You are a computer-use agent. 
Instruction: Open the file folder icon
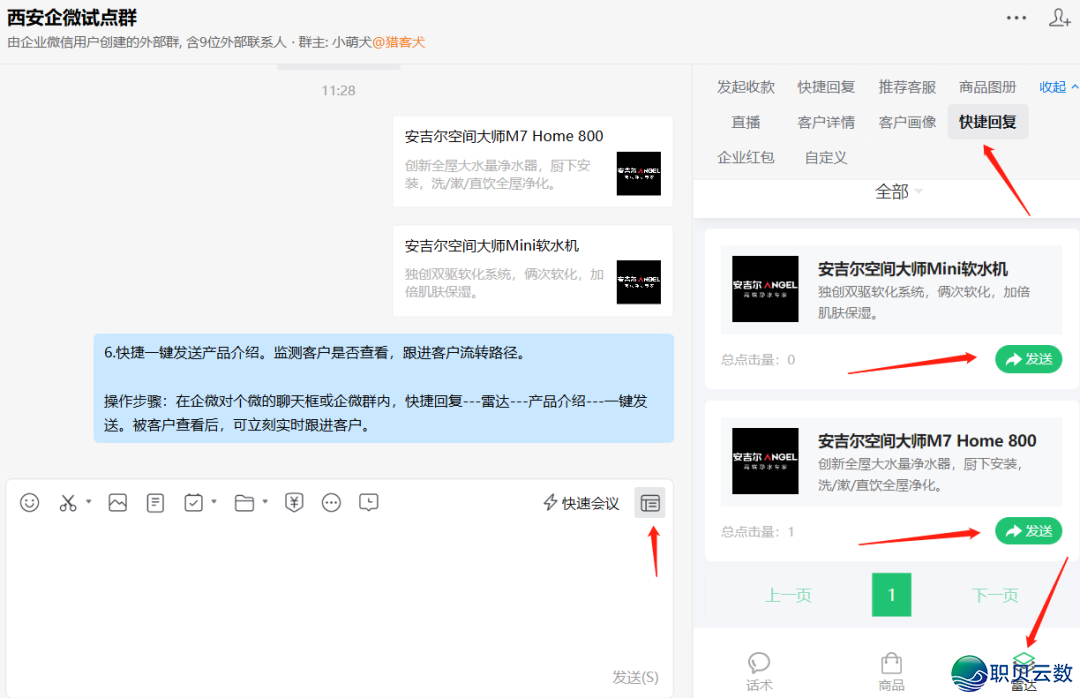(245, 503)
